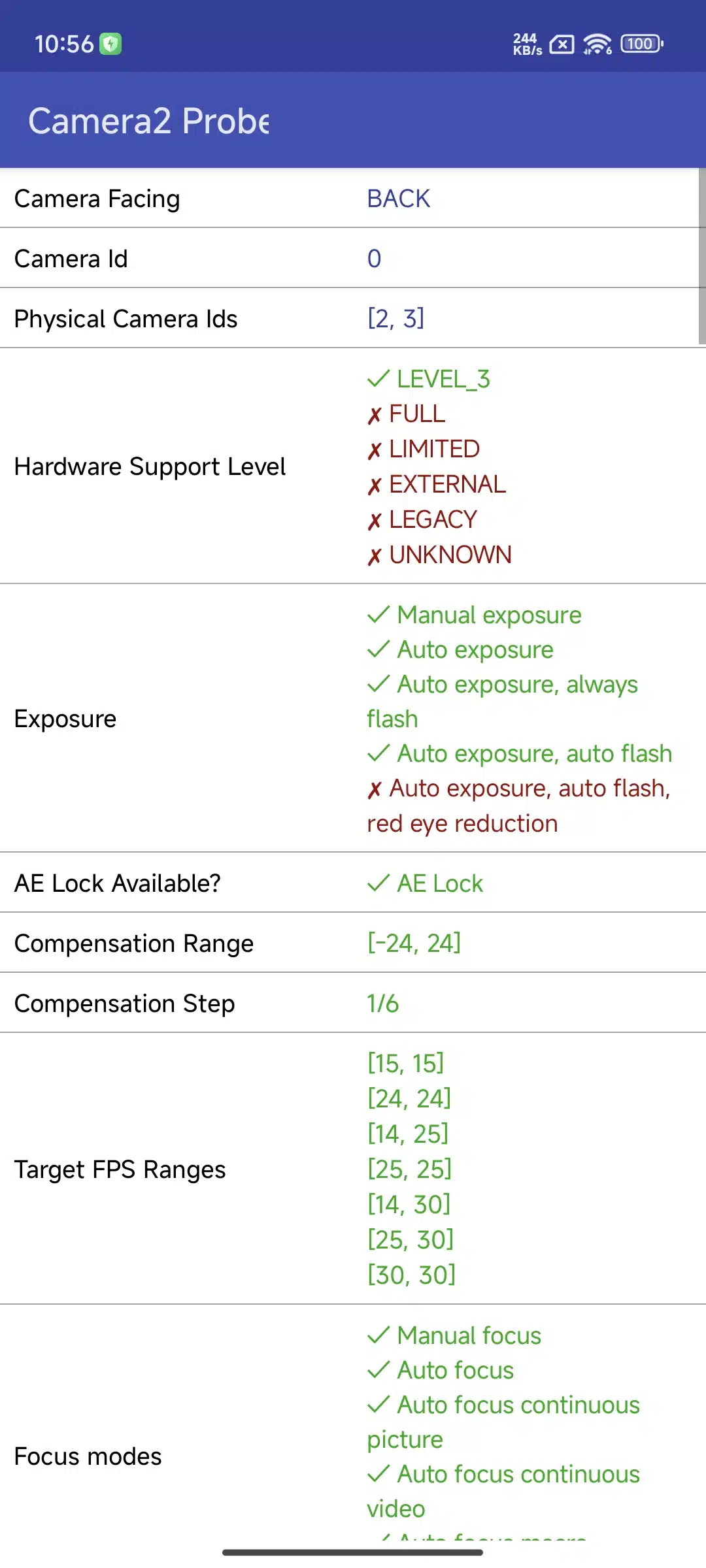Tap the Physical Camera Ids row
This screenshot has height=1568, width=706.
click(353, 318)
